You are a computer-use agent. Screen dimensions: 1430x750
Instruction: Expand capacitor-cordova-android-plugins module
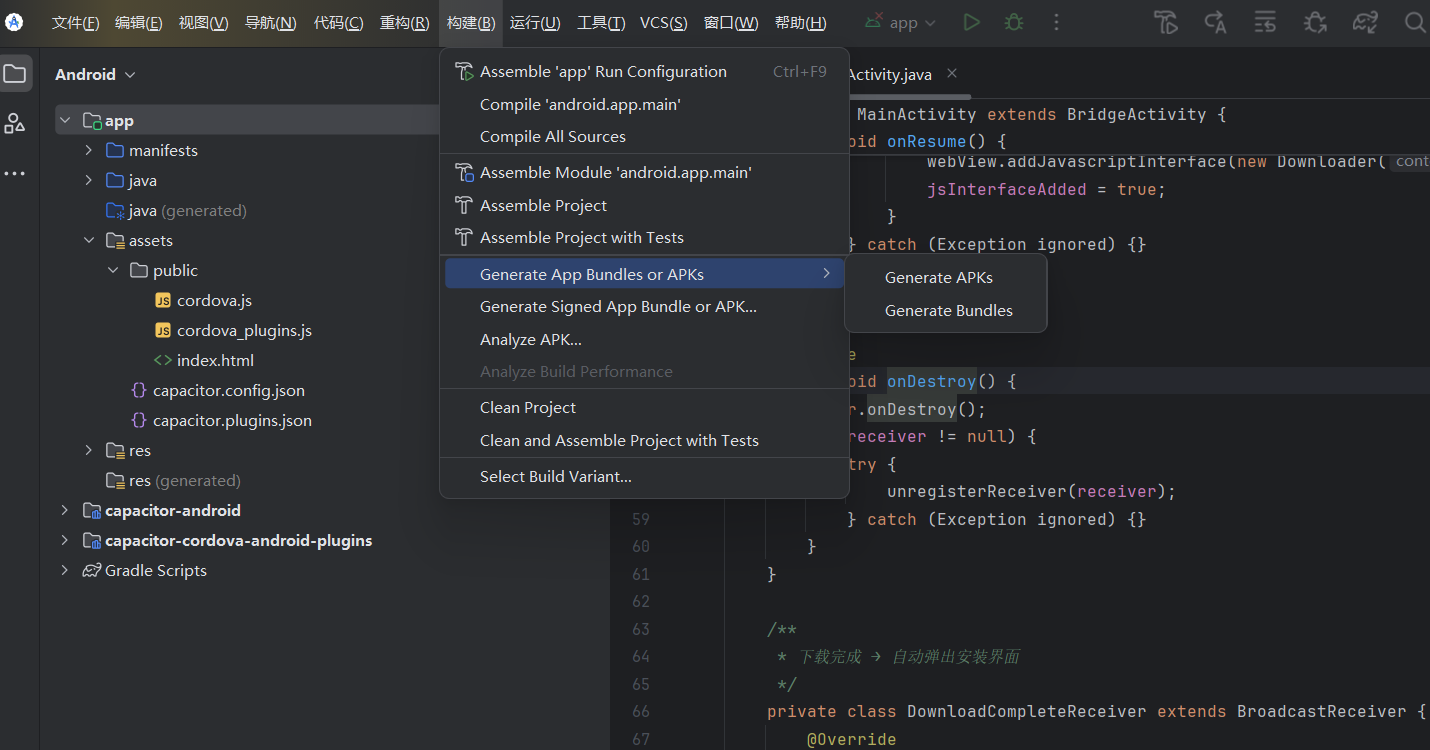click(65, 540)
